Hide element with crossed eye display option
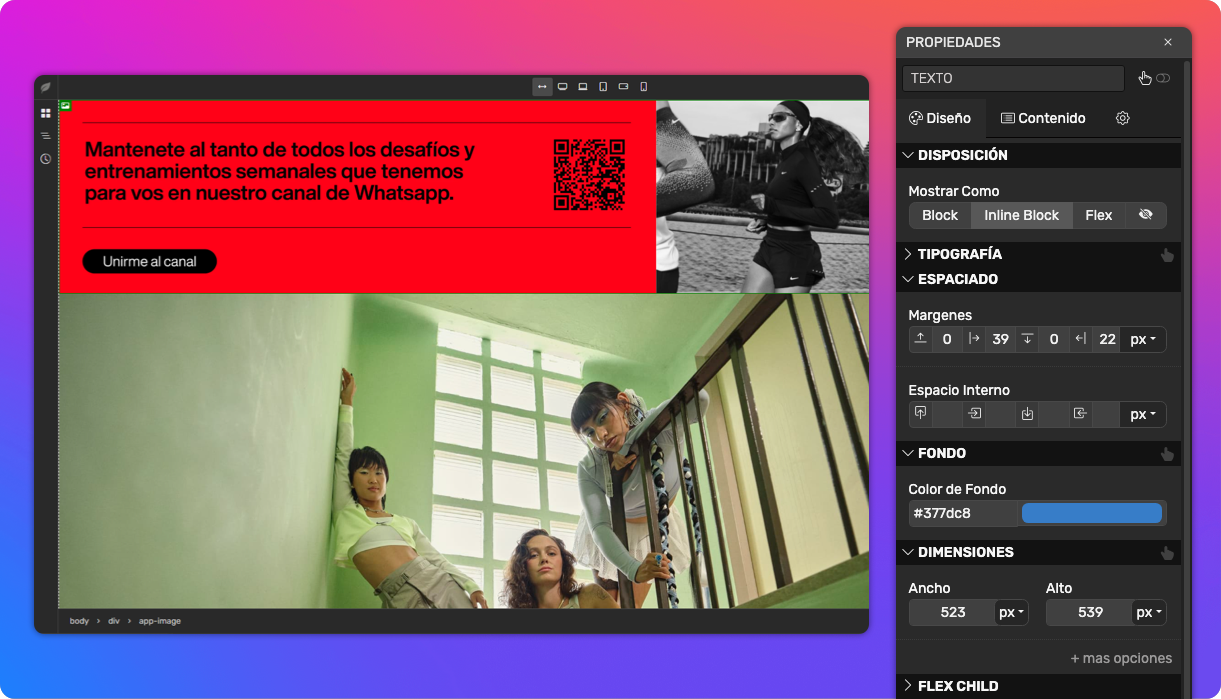 1146,215
